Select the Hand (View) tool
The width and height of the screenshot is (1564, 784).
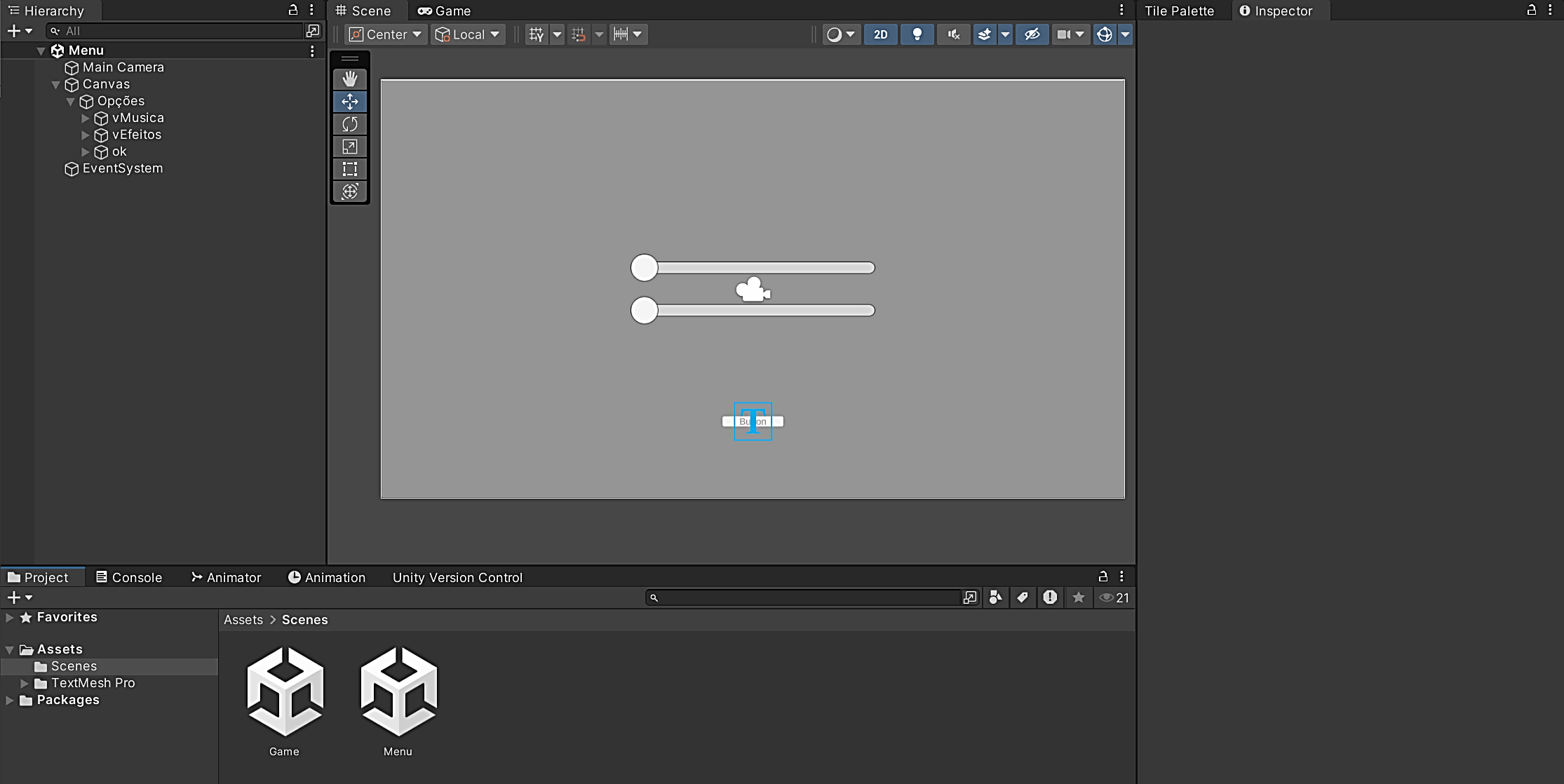point(349,79)
